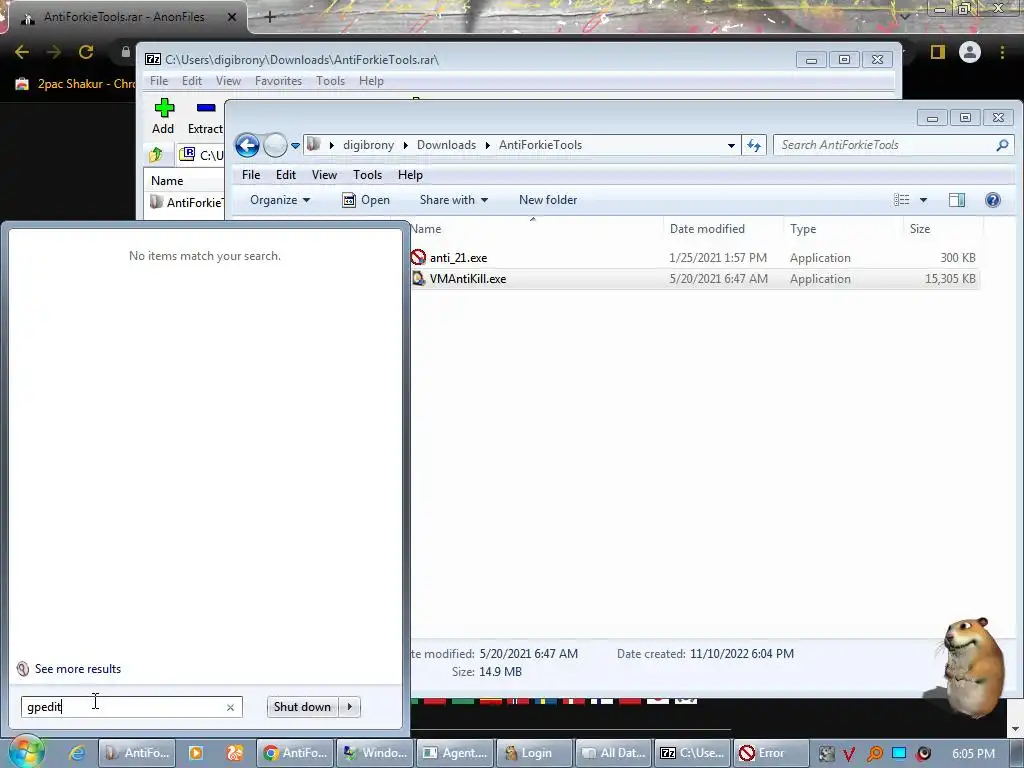
Task: Click the 15,305 KB size cell
Action: 950,279
